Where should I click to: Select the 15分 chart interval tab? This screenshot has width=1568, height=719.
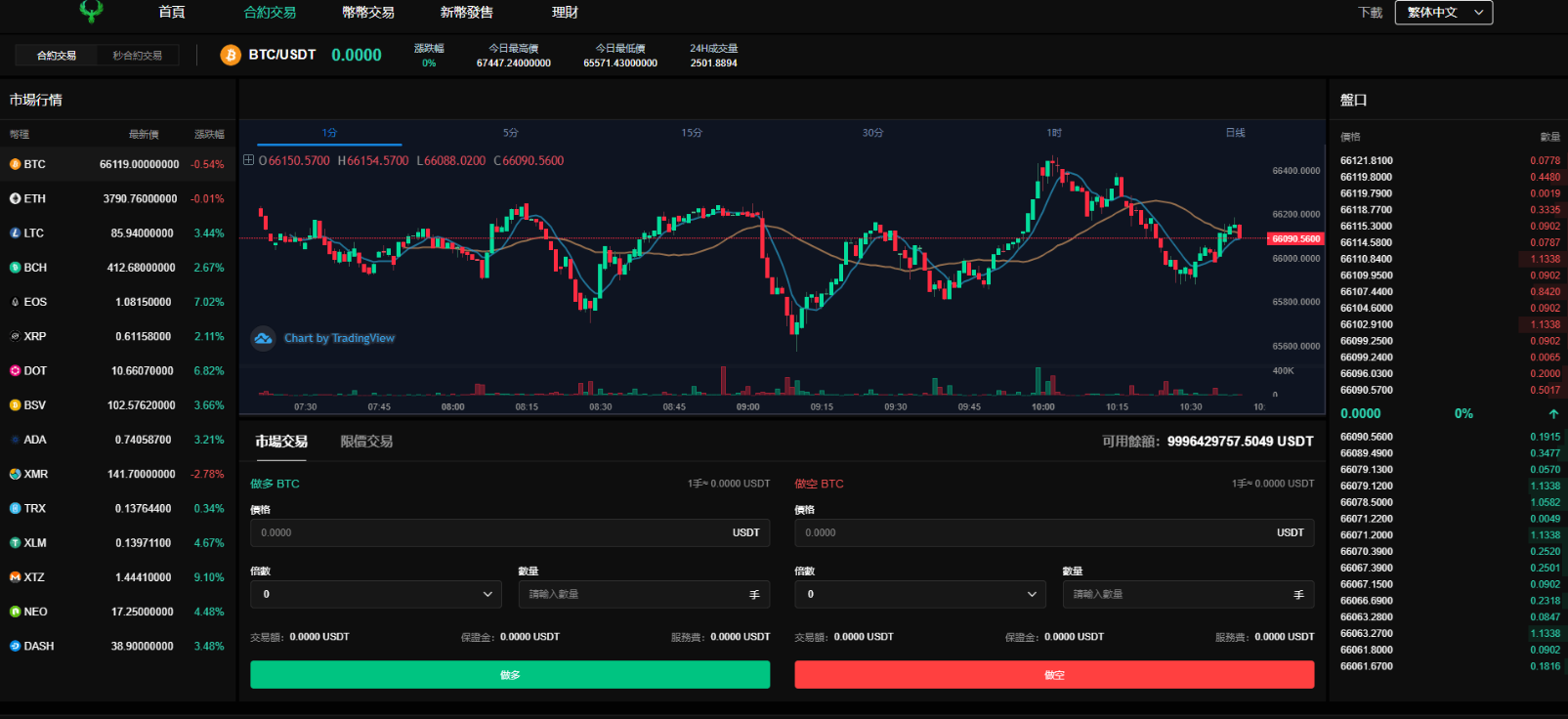click(x=692, y=133)
